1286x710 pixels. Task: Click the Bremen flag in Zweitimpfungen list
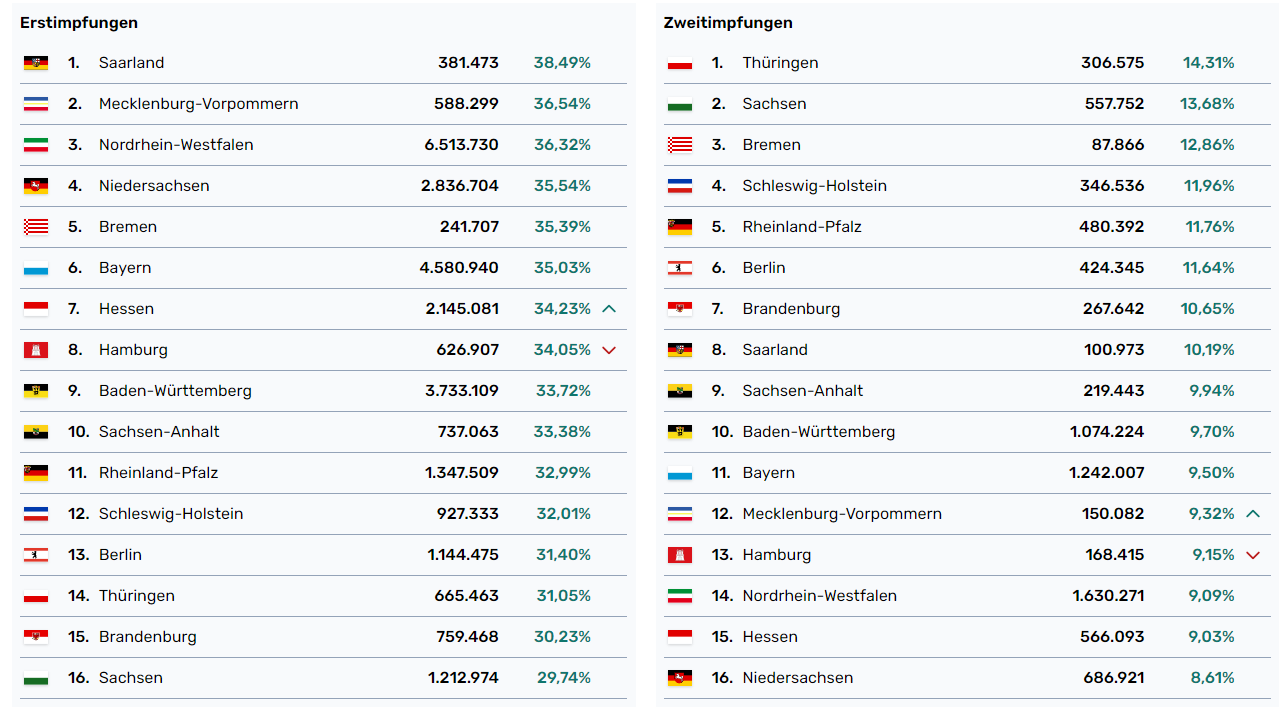(x=680, y=145)
